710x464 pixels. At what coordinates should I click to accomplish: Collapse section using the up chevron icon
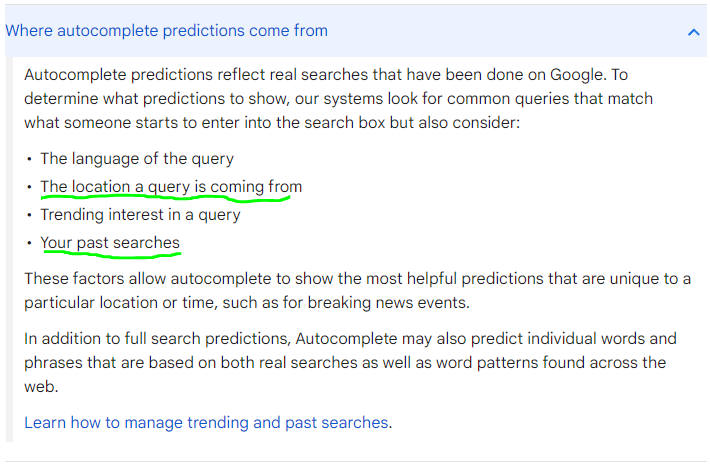(x=693, y=32)
